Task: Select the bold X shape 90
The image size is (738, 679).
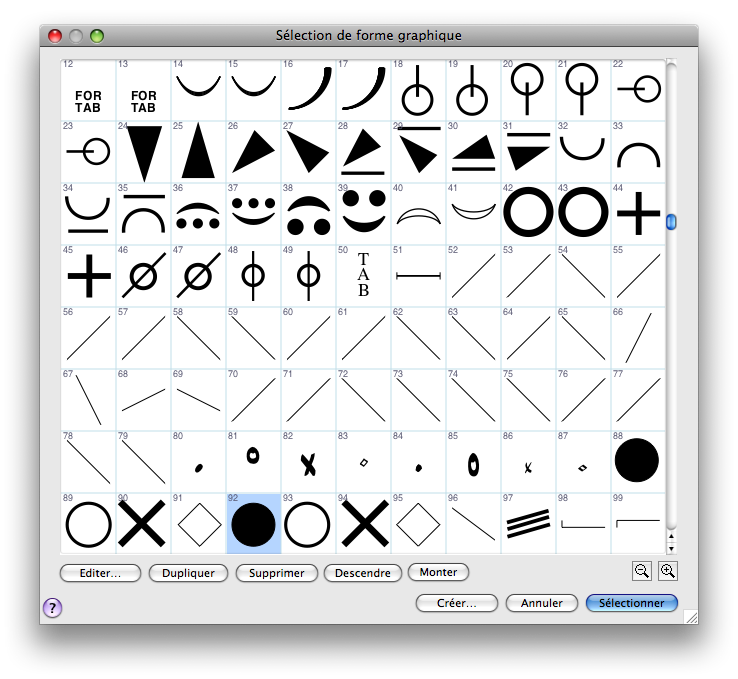Action: (x=143, y=523)
